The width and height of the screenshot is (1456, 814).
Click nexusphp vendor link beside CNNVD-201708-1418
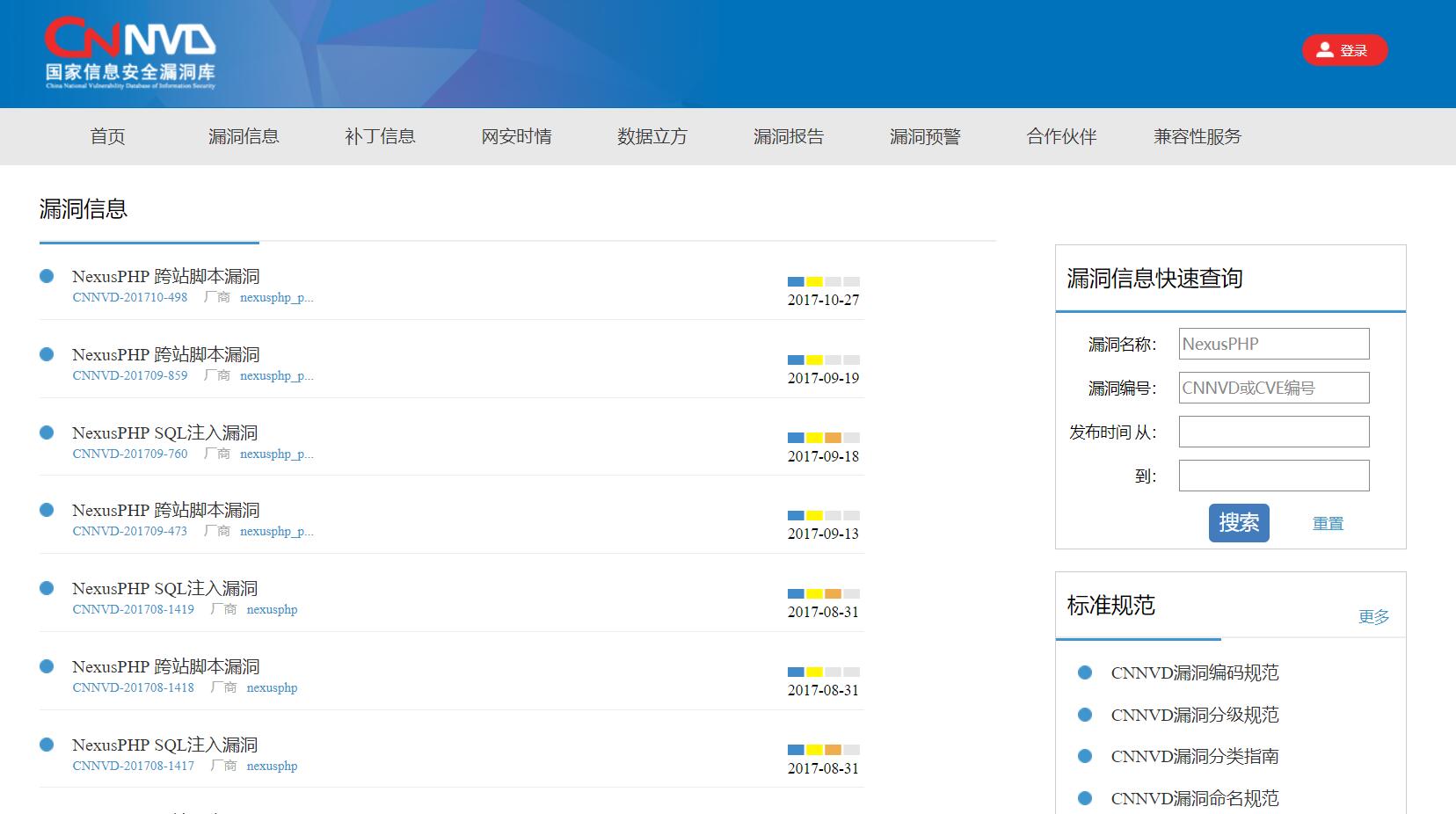coord(273,687)
